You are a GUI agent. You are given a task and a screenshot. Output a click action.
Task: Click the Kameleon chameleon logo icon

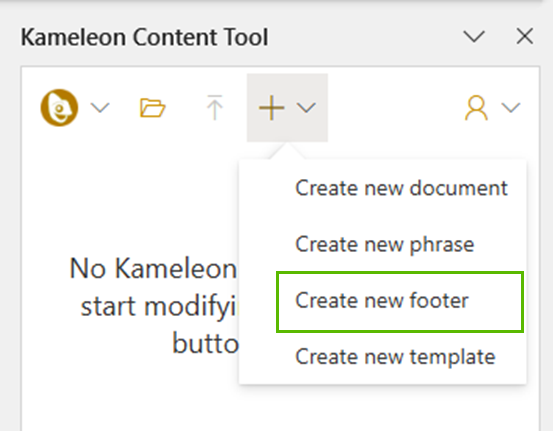(x=59, y=108)
